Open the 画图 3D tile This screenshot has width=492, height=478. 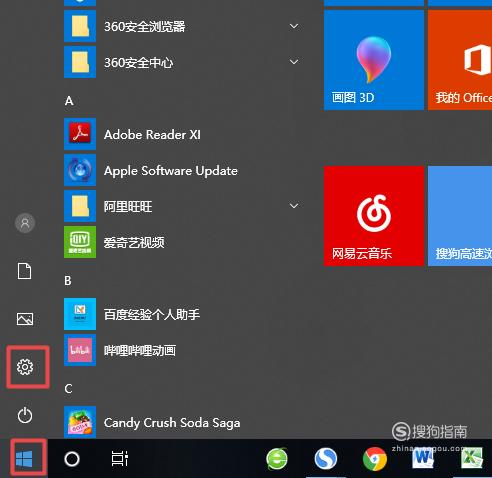coord(374,60)
